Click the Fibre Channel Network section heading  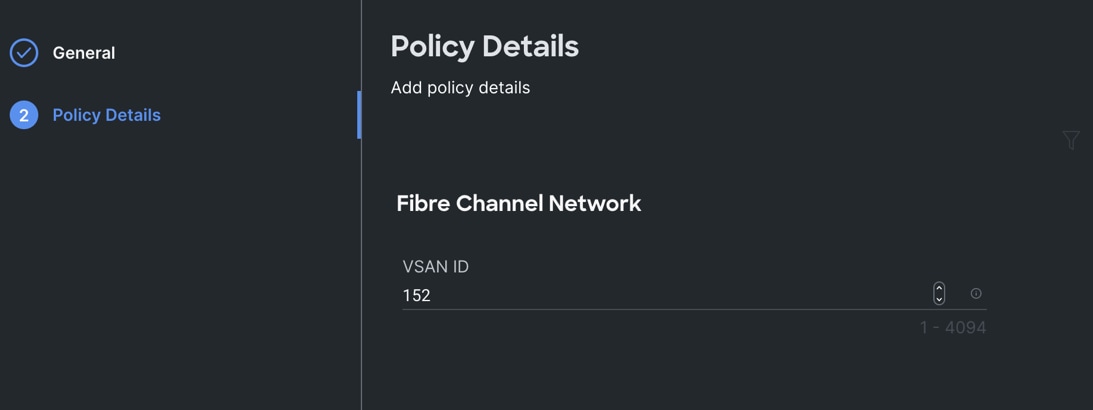click(518, 203)
